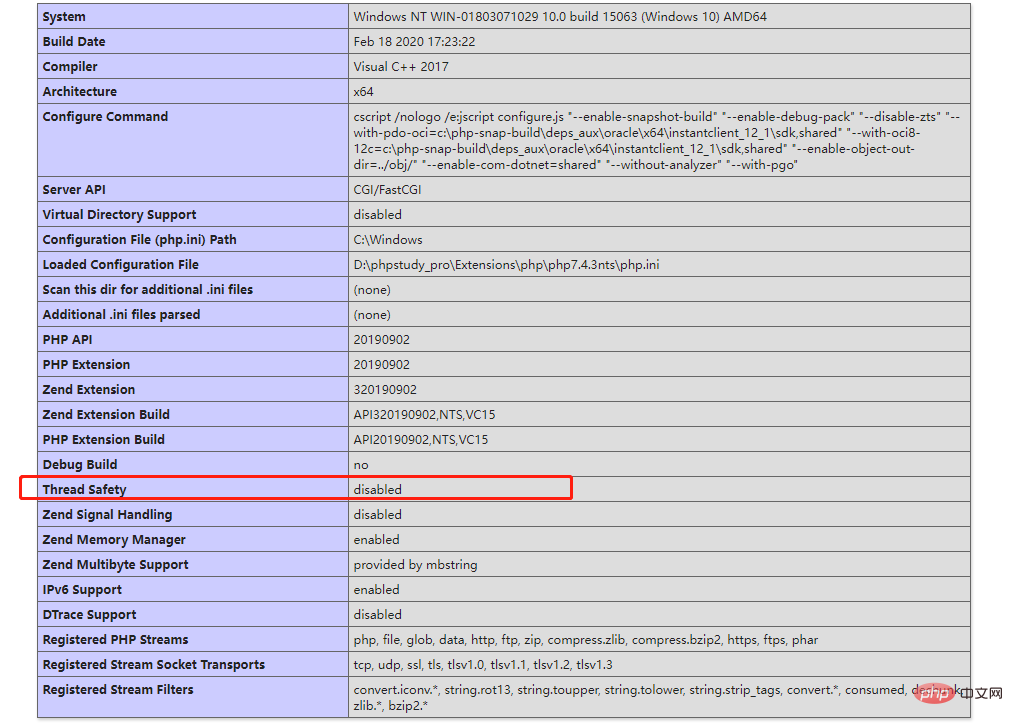Viewport: 1013px width, 726px height.
Task: Click "Configuration File (php.ini) Path" label
Action: point(140,240)
